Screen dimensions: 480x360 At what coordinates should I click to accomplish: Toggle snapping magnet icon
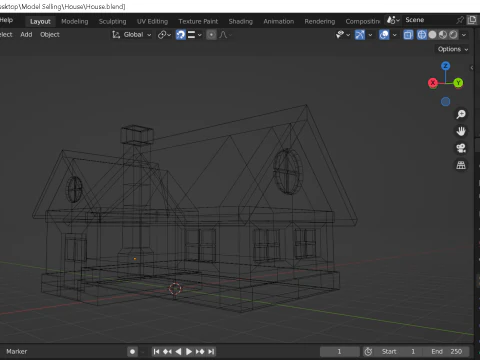click(180, 35)
